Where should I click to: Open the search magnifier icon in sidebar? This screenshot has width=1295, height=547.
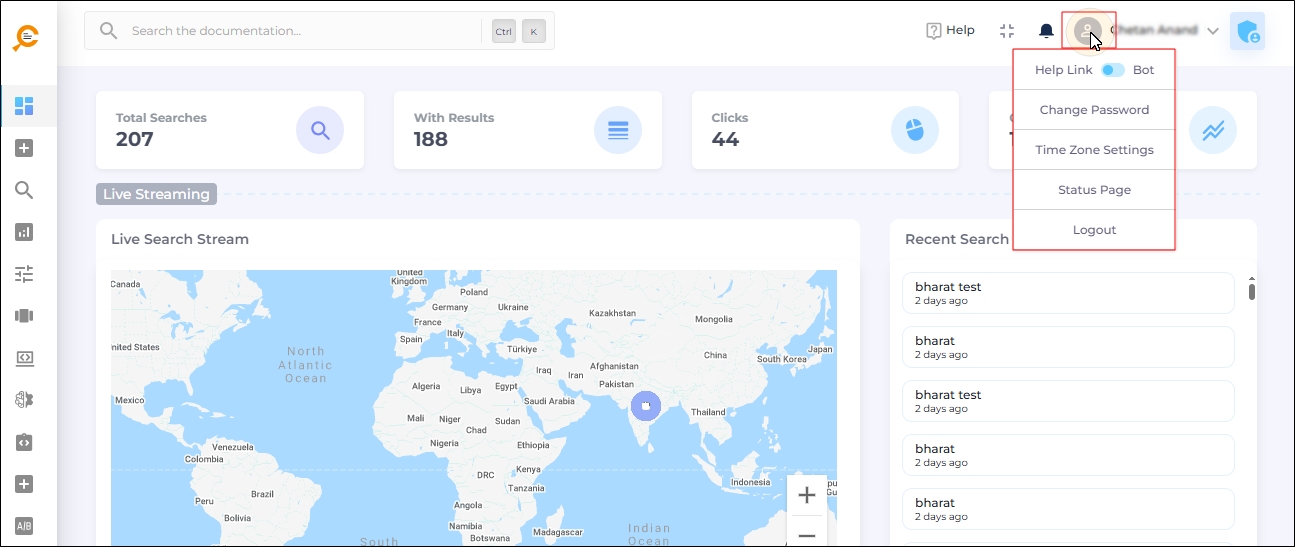(x=25, y=190)
